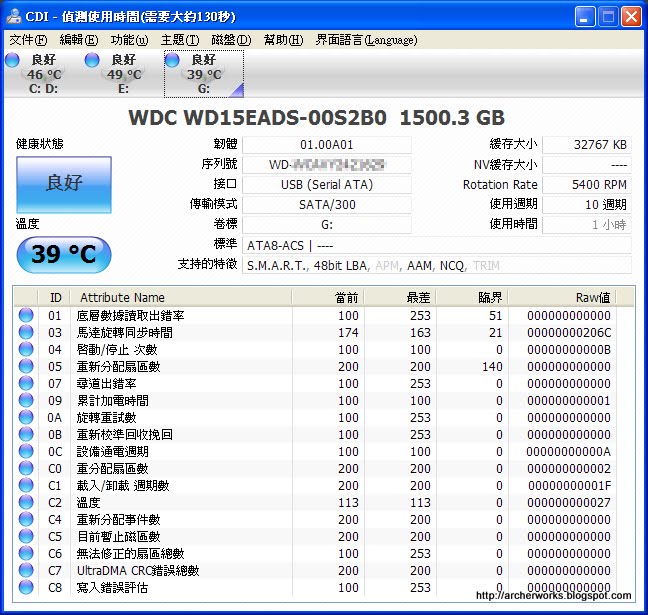
Task: Click the serial number field
Action: (x=326, y=165)
